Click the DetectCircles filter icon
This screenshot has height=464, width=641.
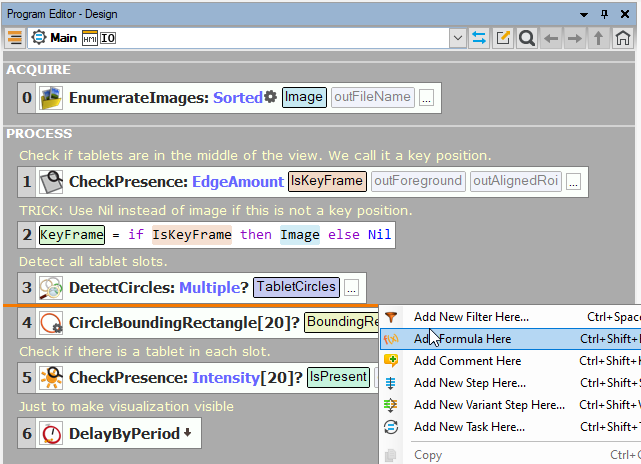[51, 288]
